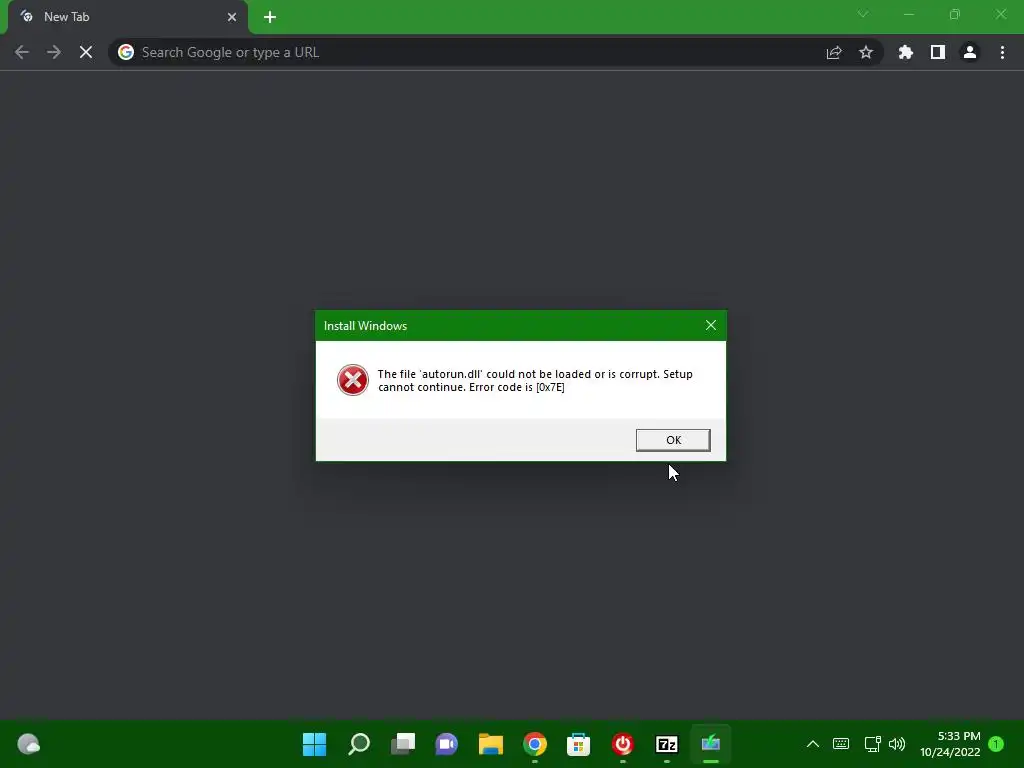Switch to Google Chrome on the taskbar
The width and height of the screenshot is (1024, 768).
(x=534, y=744)
